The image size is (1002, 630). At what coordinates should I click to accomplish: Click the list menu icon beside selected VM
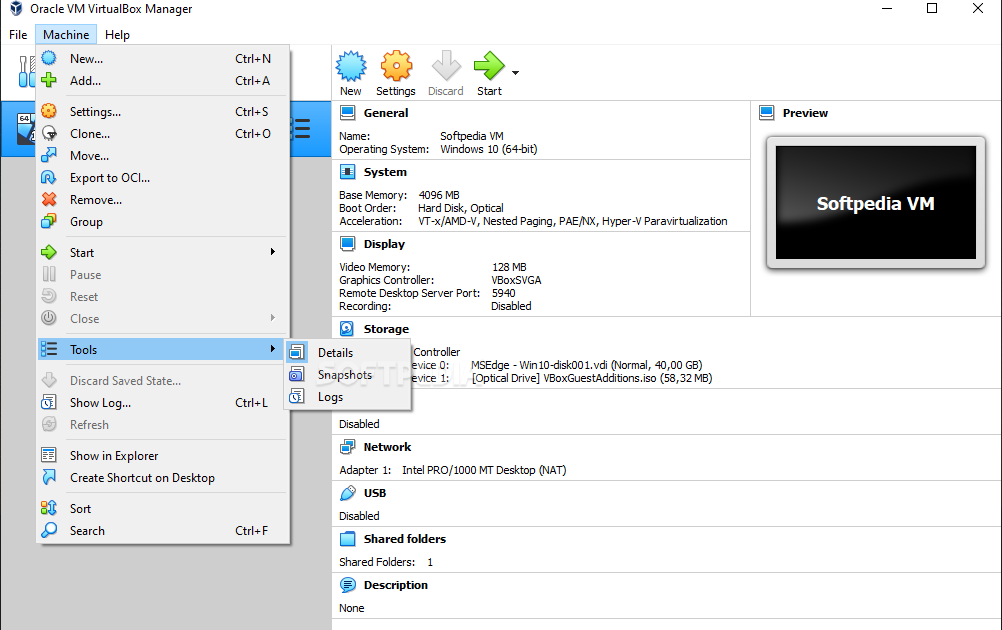pyautogui.click(x=301, y=128)
